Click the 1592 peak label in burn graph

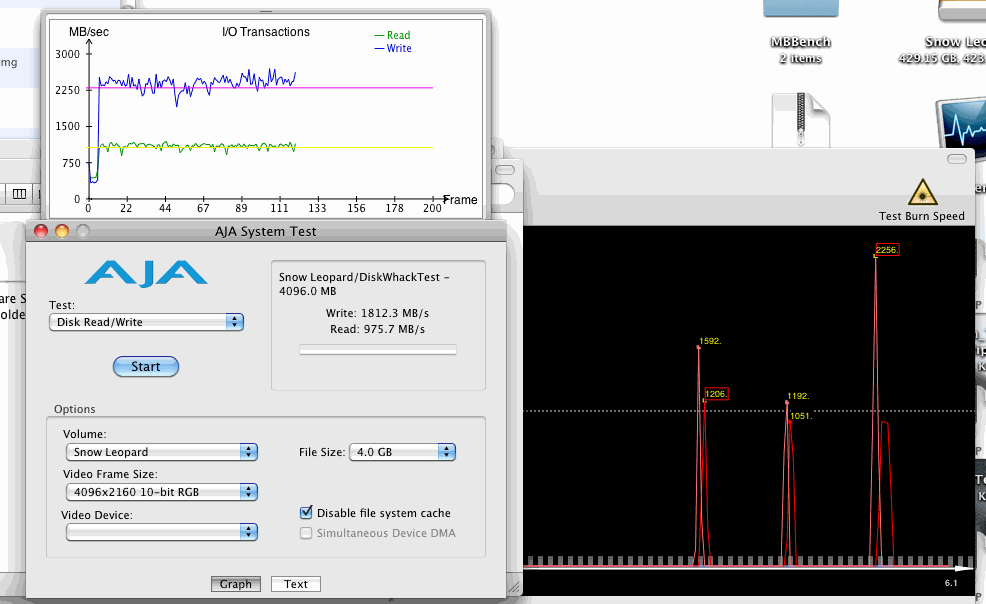click(x=710, y=341)
